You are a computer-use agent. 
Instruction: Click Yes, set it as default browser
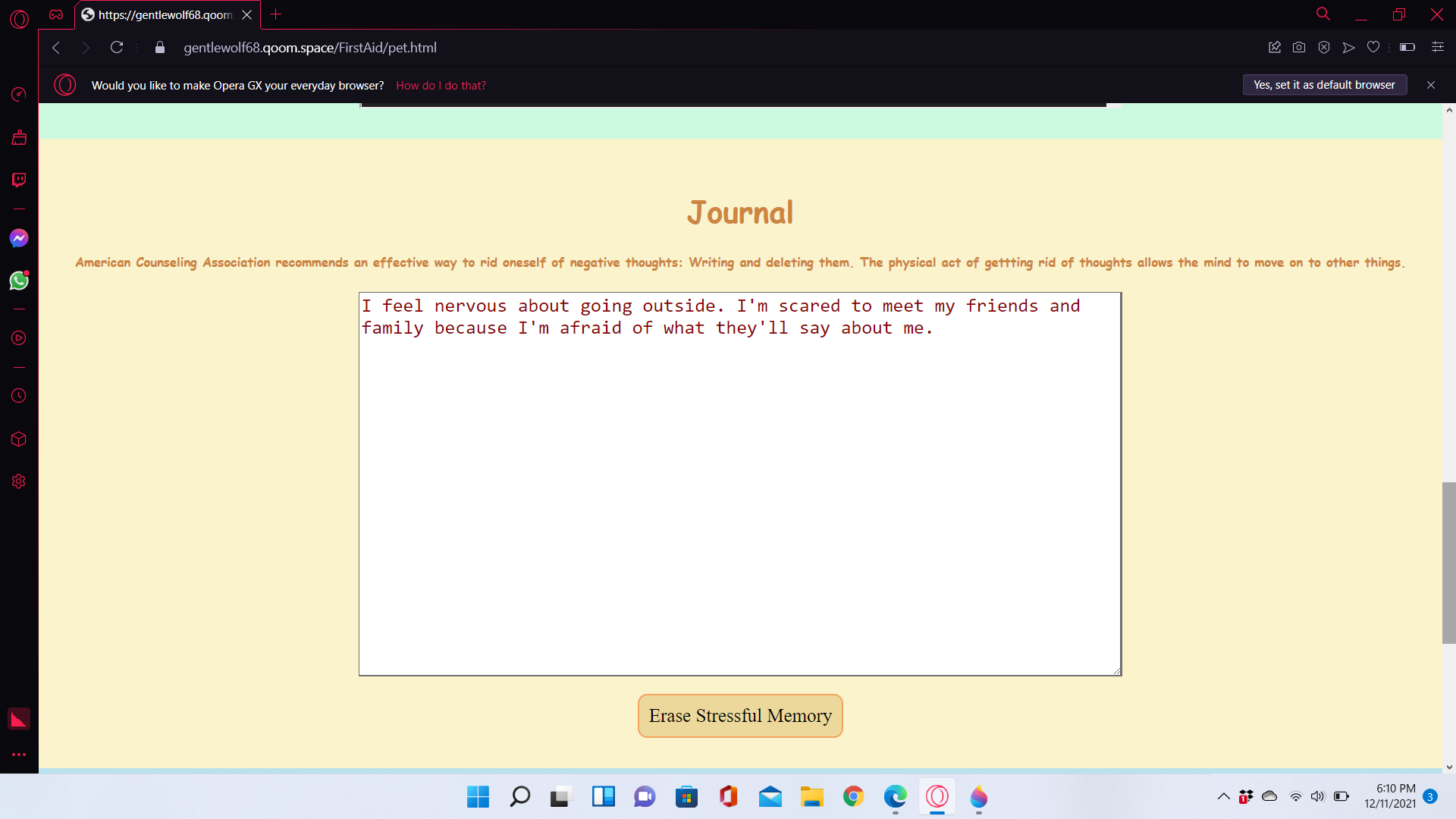coord(1324,85)
